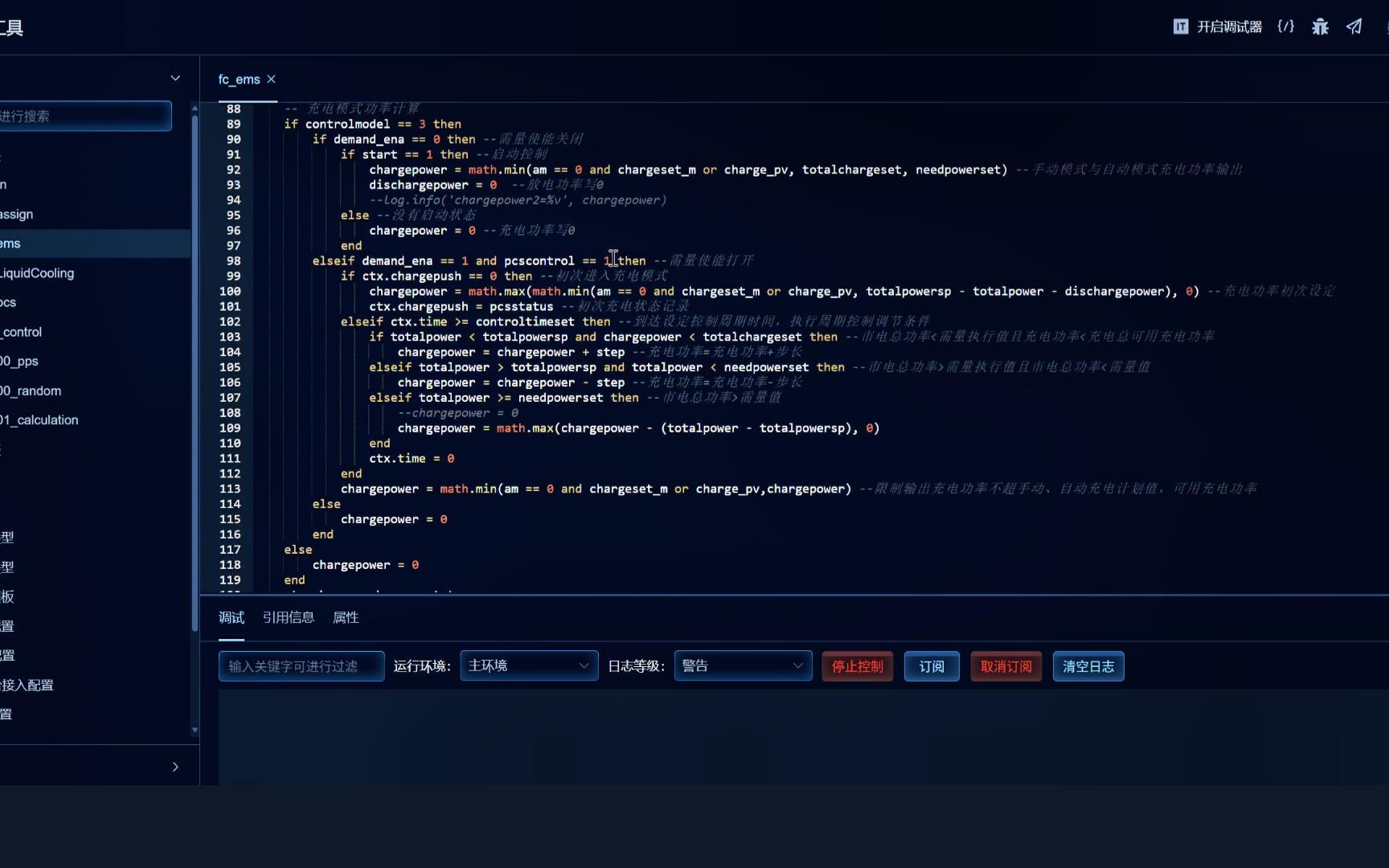Viewport: 1389px width, 868px height.
Task: Open the 日志等级 dropdown showing 警告
Action: [x=742, y=665]
